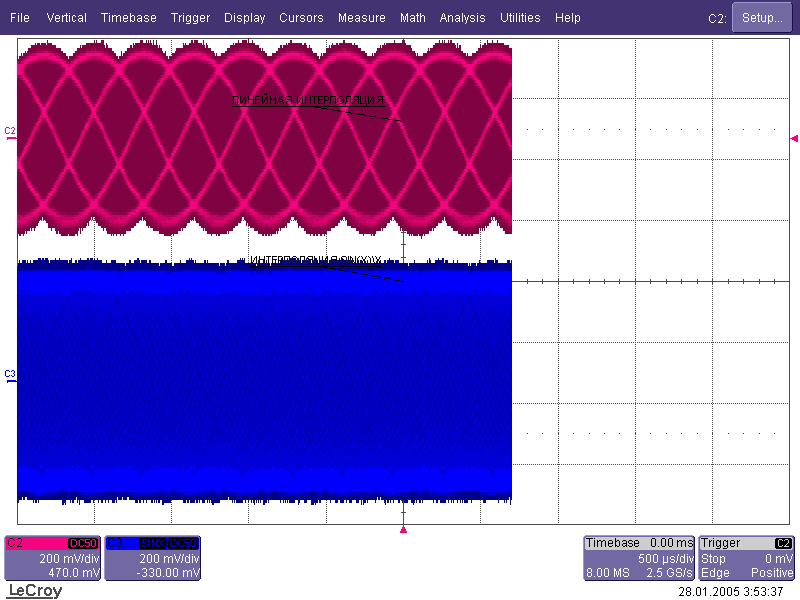
Task: Open the Trigger descriptor box
Action: (746, 558)
